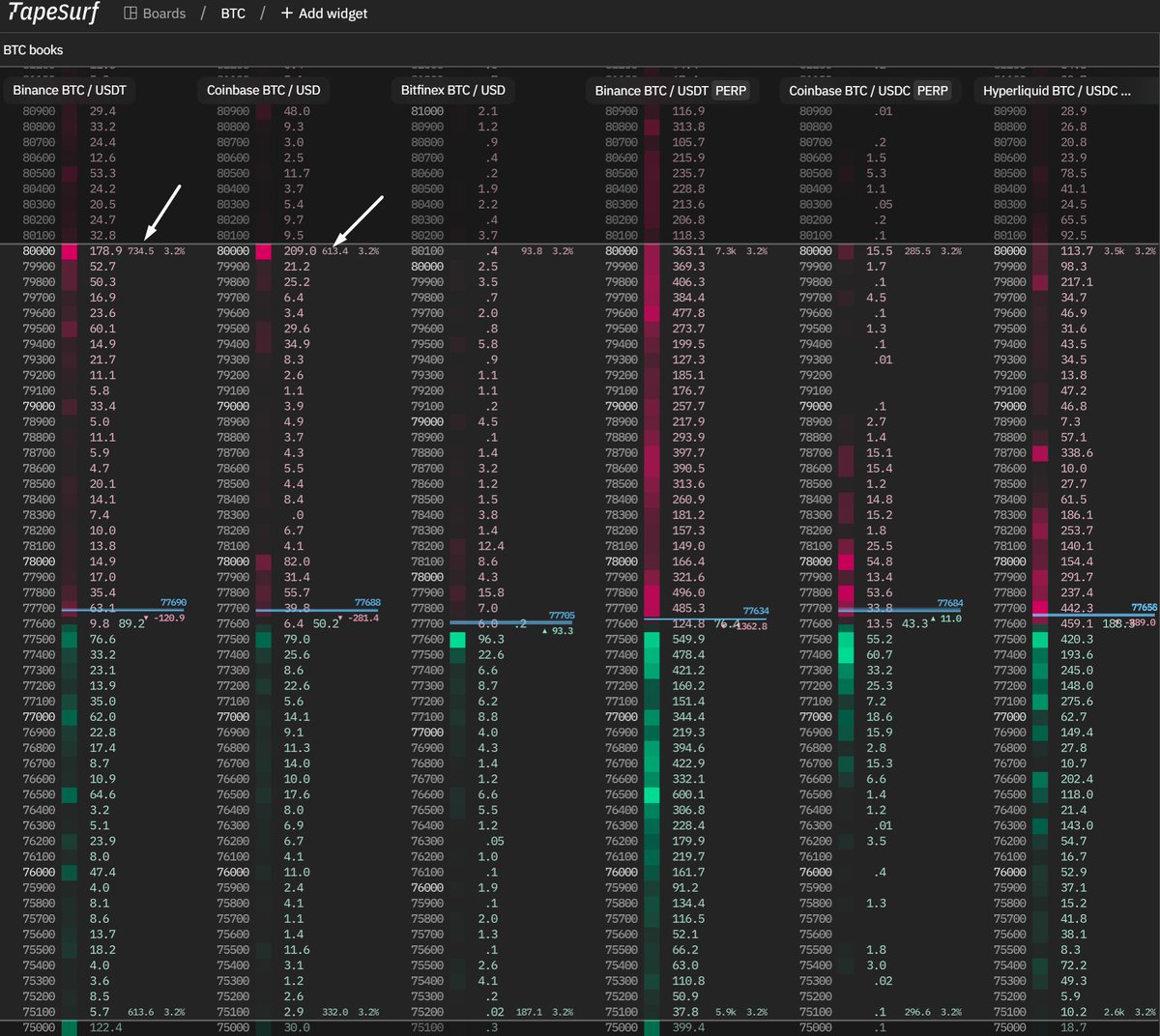
Task: Open the Binance BTC / USDT order book header
Action: pyautogui.click(x=69, y=90)
